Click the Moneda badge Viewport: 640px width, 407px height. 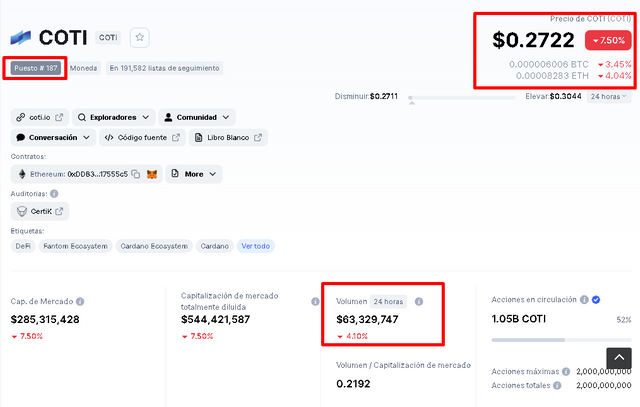pyautogui.click(x=83, y=68)
